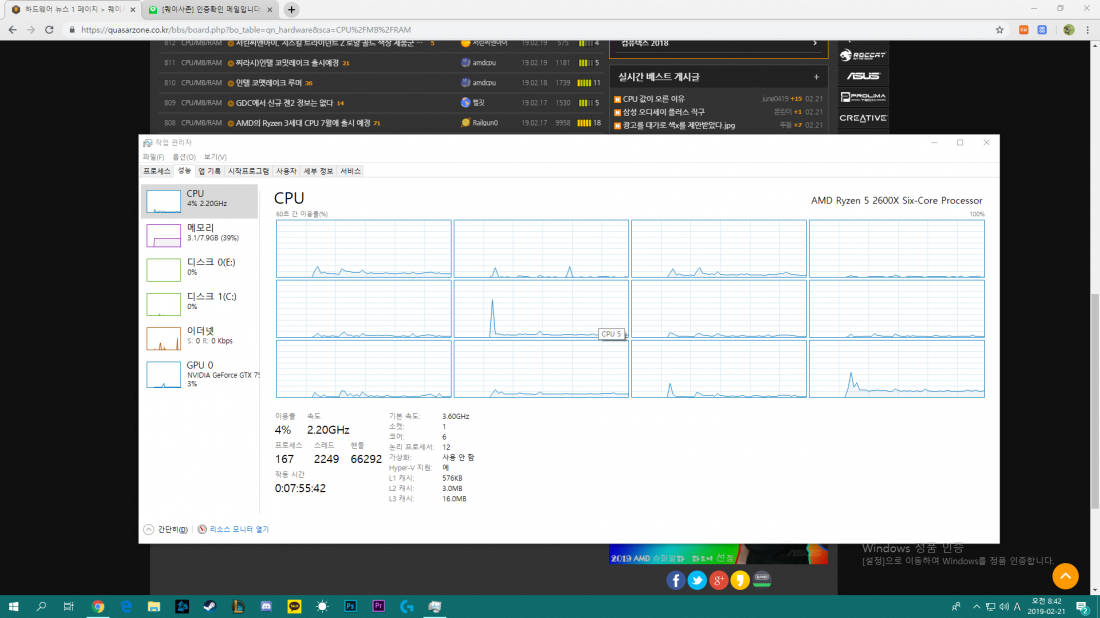Screen dimensions: 1100x618
Task: Go forward in Chrome browser
Action: [x=31, y=29]
